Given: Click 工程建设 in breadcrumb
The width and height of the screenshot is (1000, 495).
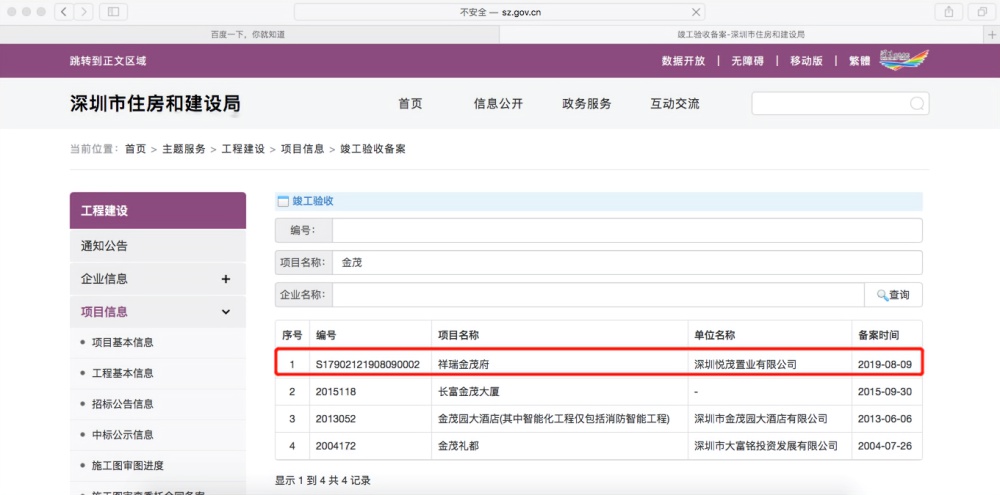Looking at the screenshot, I should click(x=243, y=149).
